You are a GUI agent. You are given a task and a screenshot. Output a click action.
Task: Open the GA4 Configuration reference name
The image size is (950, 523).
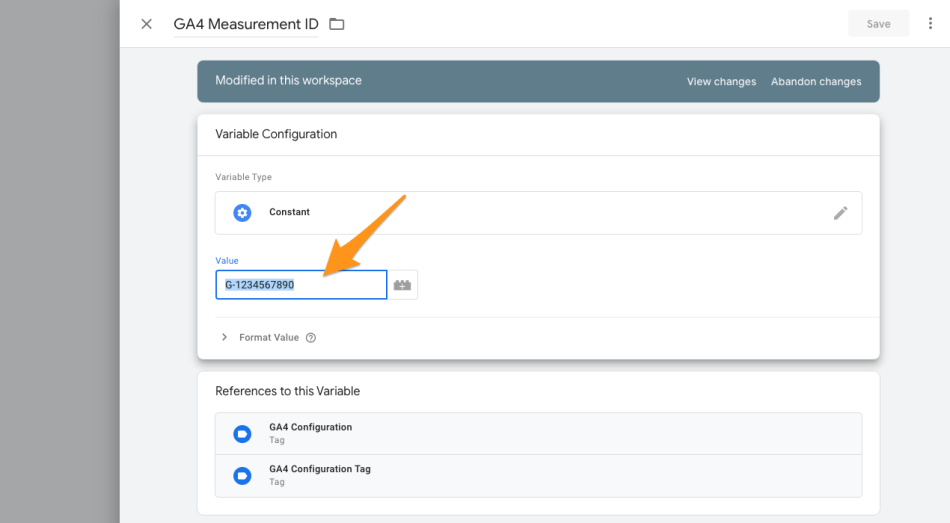coord(310,427)
